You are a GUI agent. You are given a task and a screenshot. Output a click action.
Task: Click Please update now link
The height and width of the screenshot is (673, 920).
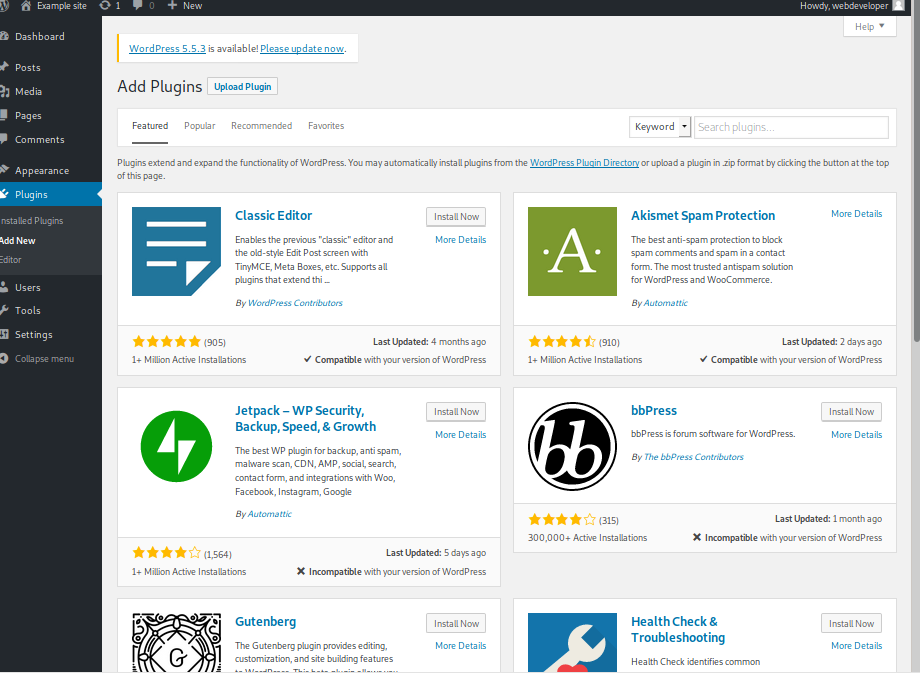302,49
